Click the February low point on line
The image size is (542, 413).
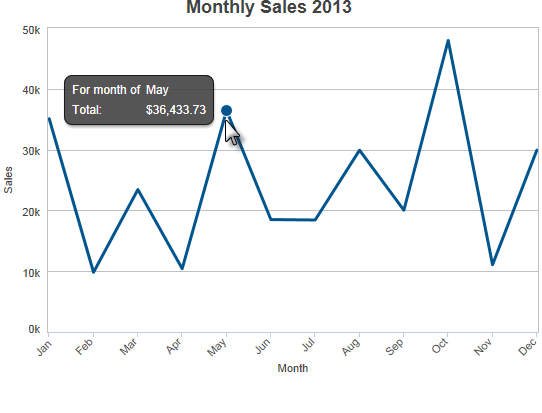click(93, 272)
